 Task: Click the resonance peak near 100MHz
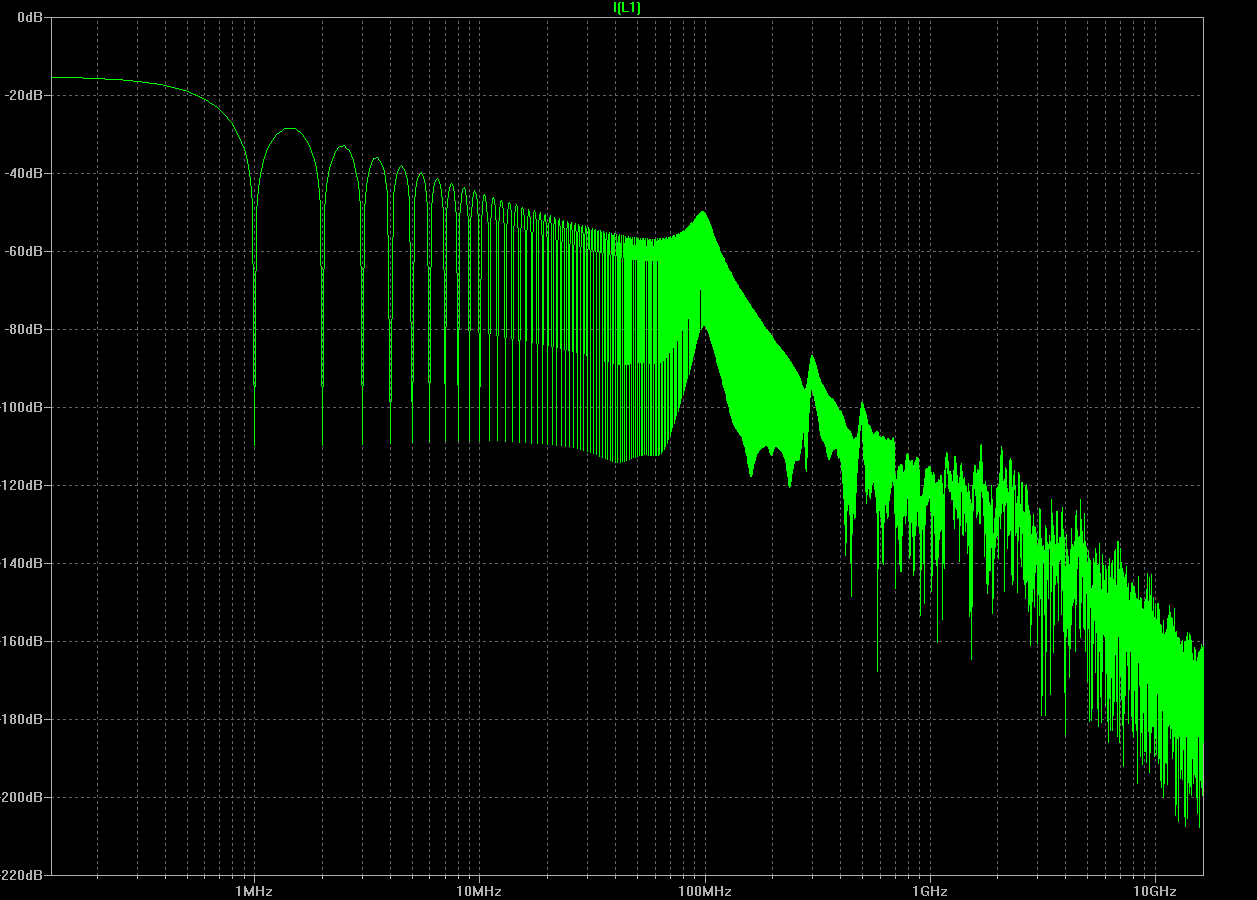point(703,213)
